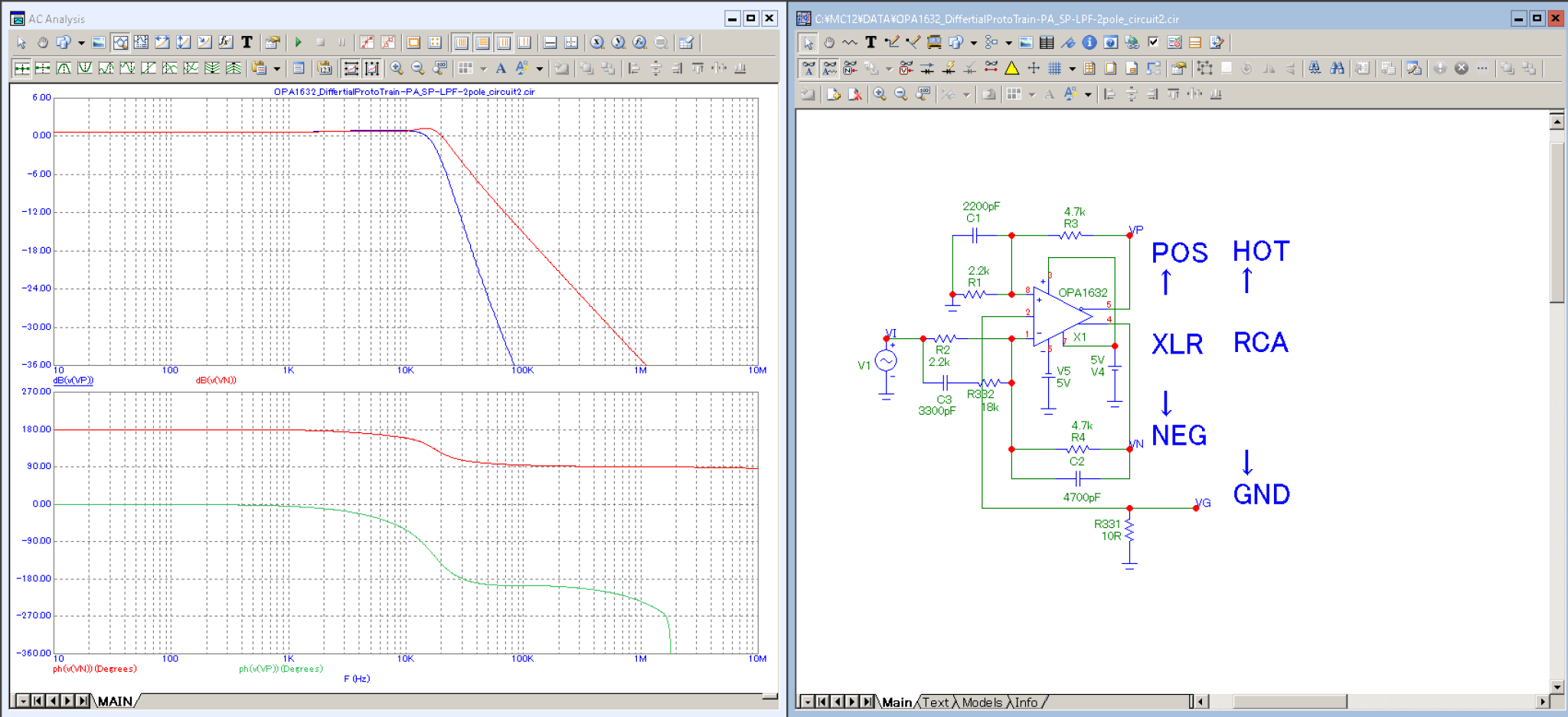Screen dimensions: 1568x717
Task: Click next page arrow in AC Analysis tab bar
Action: click(x=67, y=701)
